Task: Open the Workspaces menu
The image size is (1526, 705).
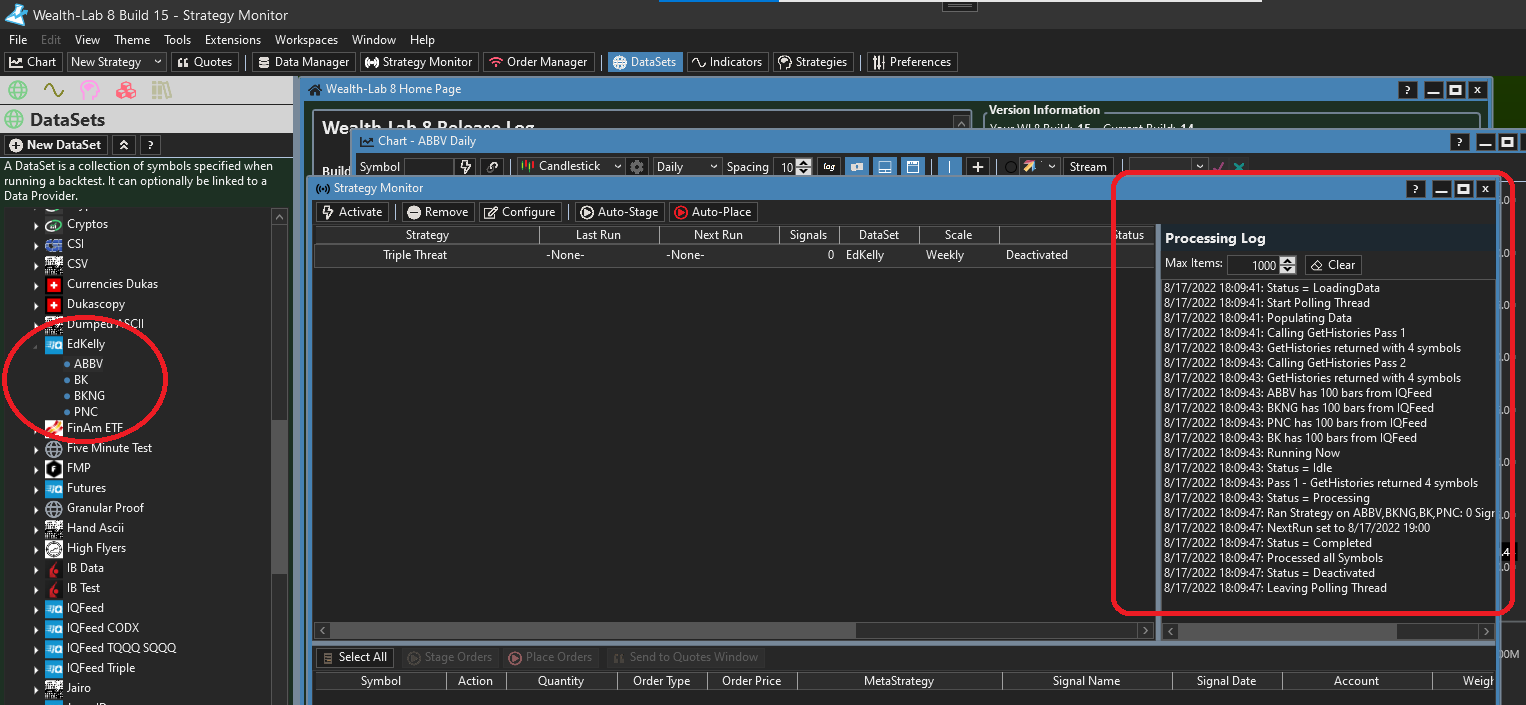Action: [x=307, y=40]
